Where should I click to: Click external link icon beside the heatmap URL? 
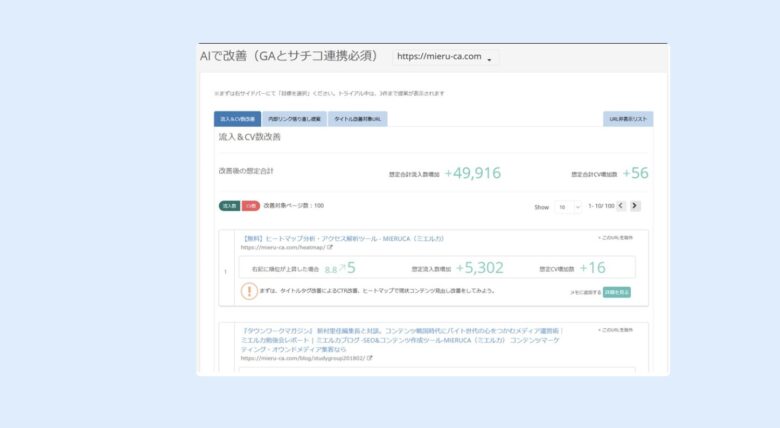point(330,247)
